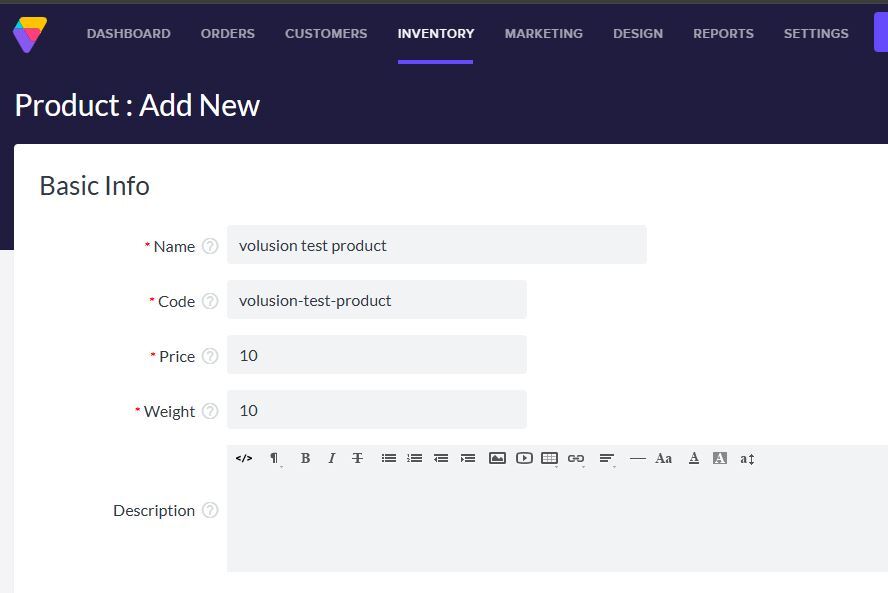This screenshot has height=593, width=888.
Task: Click the Price input field
Action: click(376, 355)
